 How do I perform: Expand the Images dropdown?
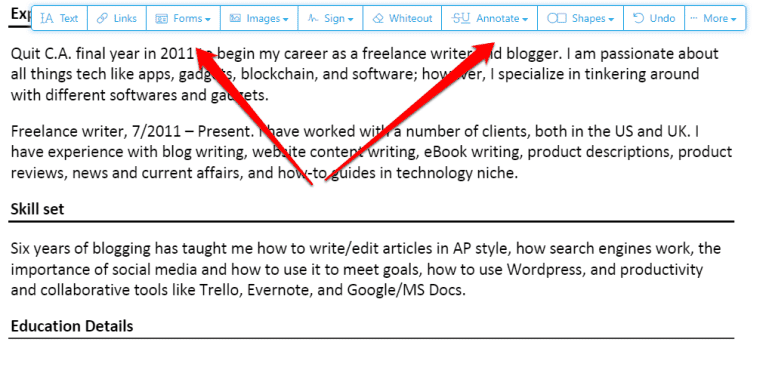coord(259,19)
